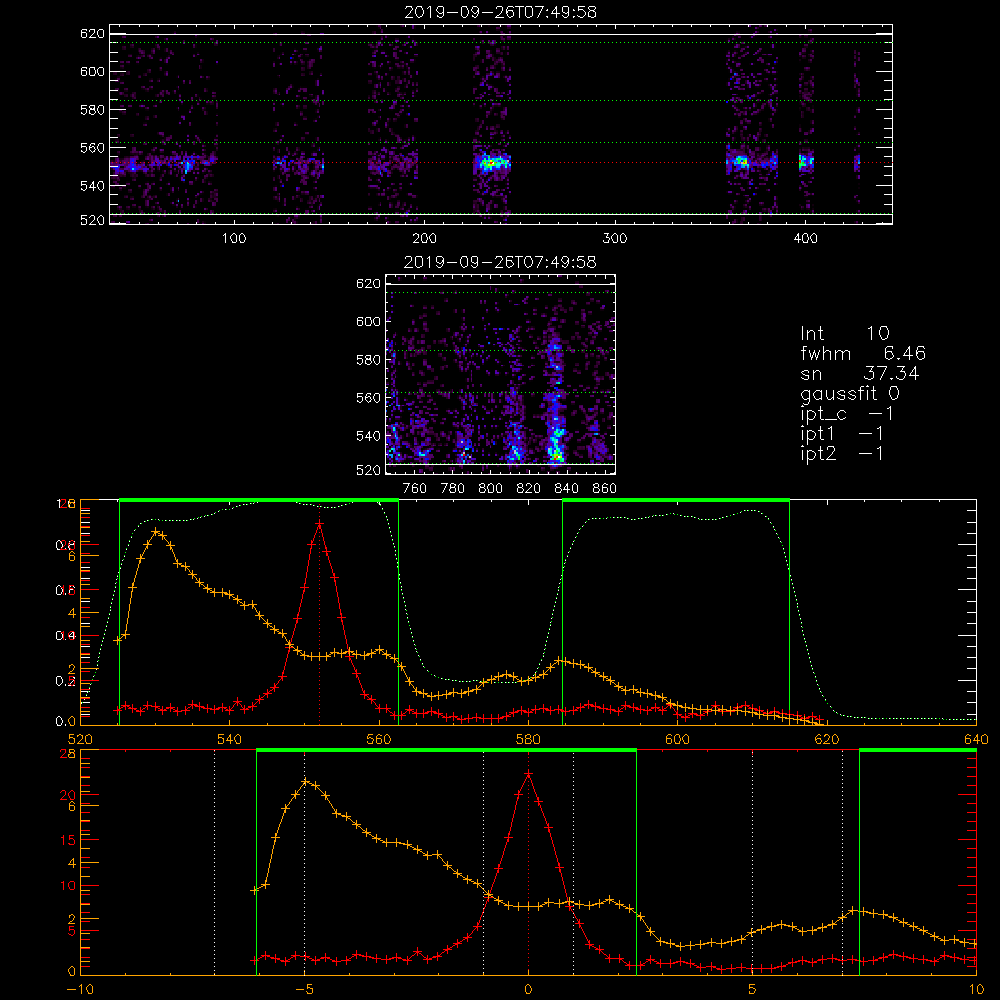Viewport: 1000px width, 1000px height.
Task: Select the 'sn 37.34' readout
Action: [x=860, y=373]
